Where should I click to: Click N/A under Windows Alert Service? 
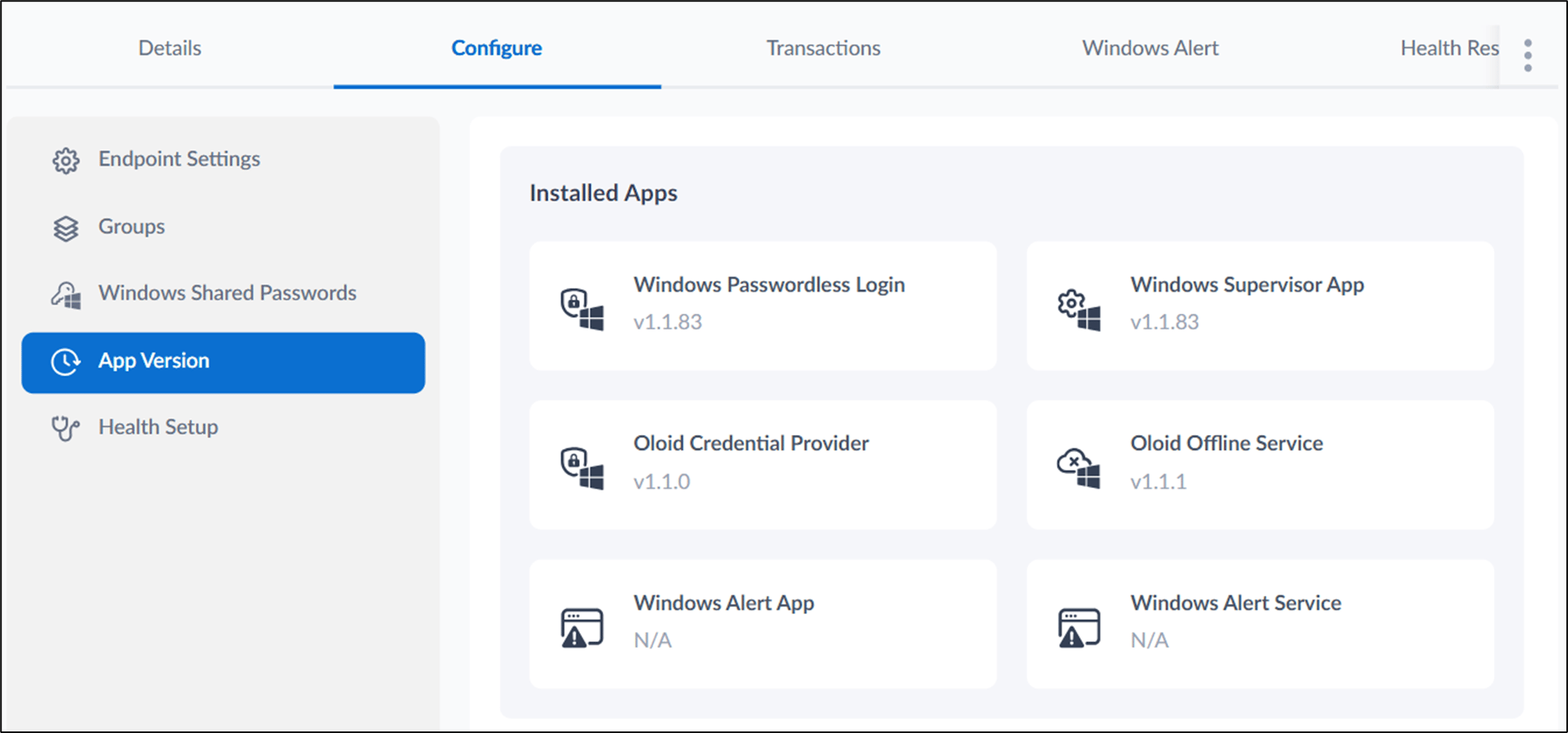click(1149, 641)
